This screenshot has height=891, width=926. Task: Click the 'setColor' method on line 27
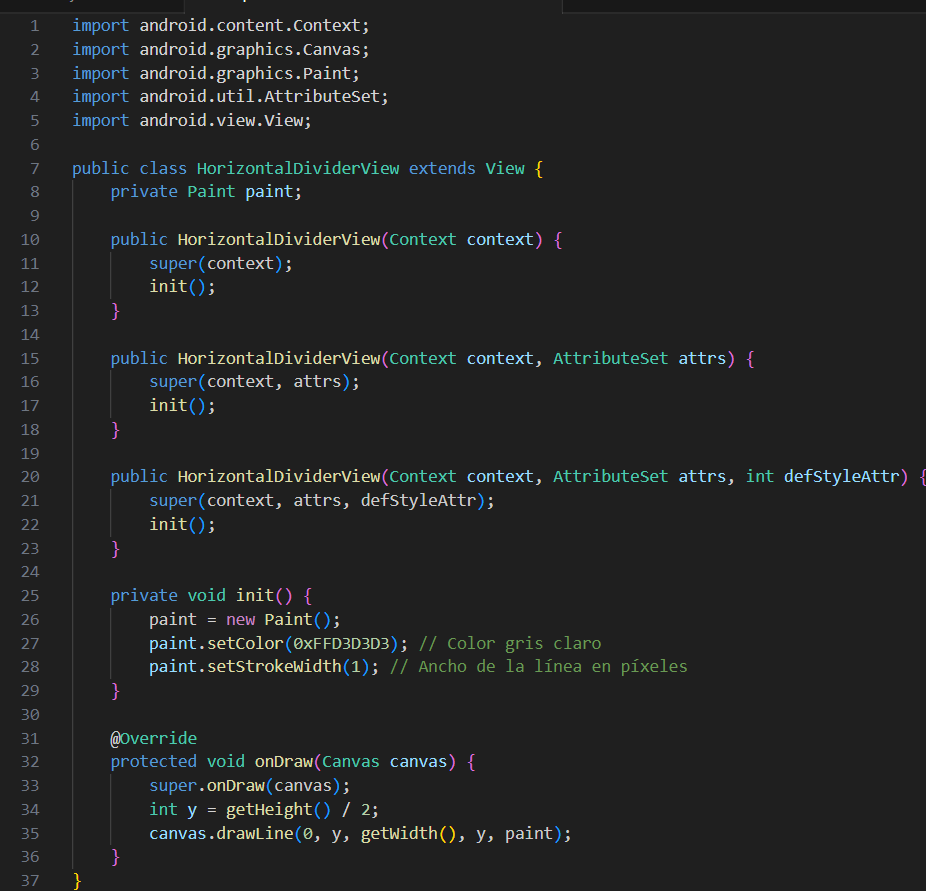(245, 644)
